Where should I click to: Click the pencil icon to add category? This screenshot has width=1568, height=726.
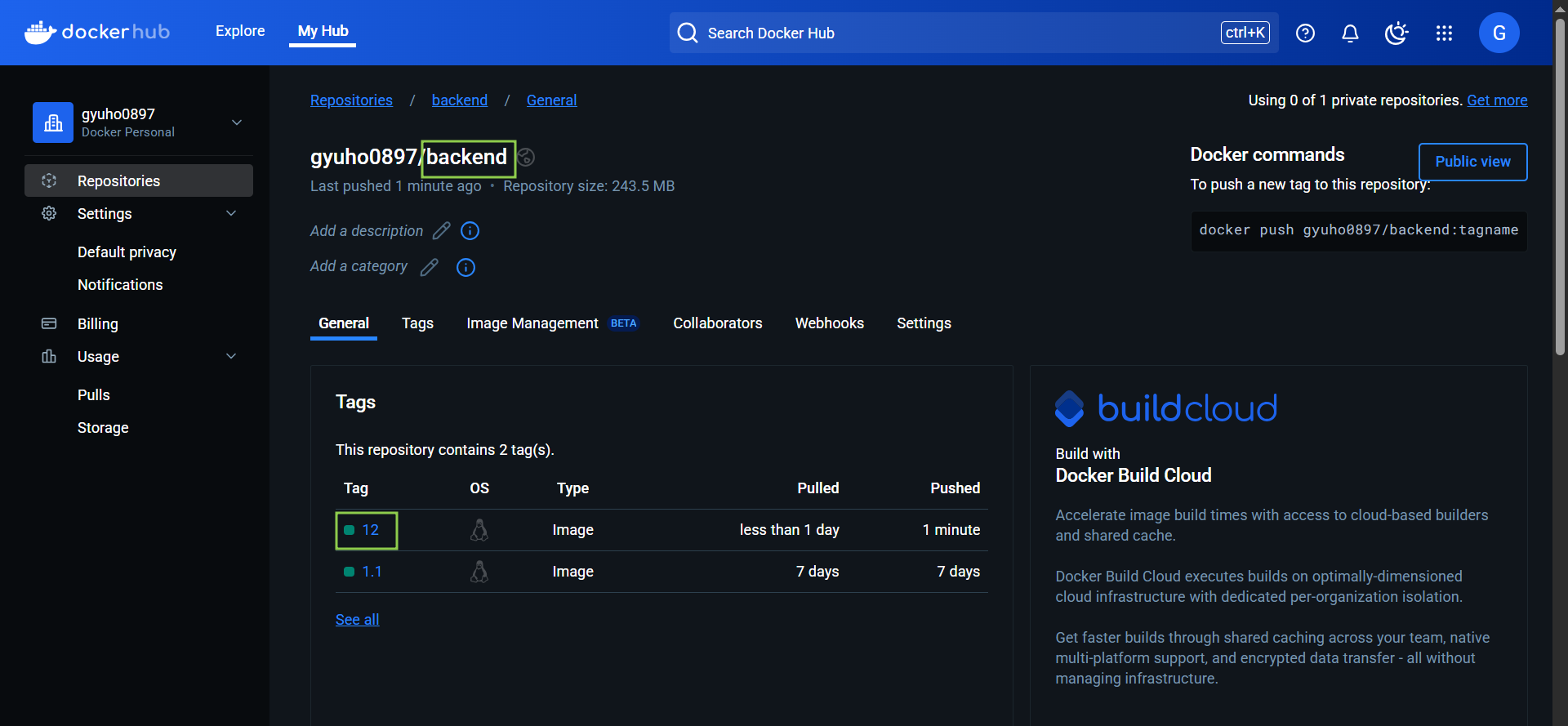tap(429, 267)
